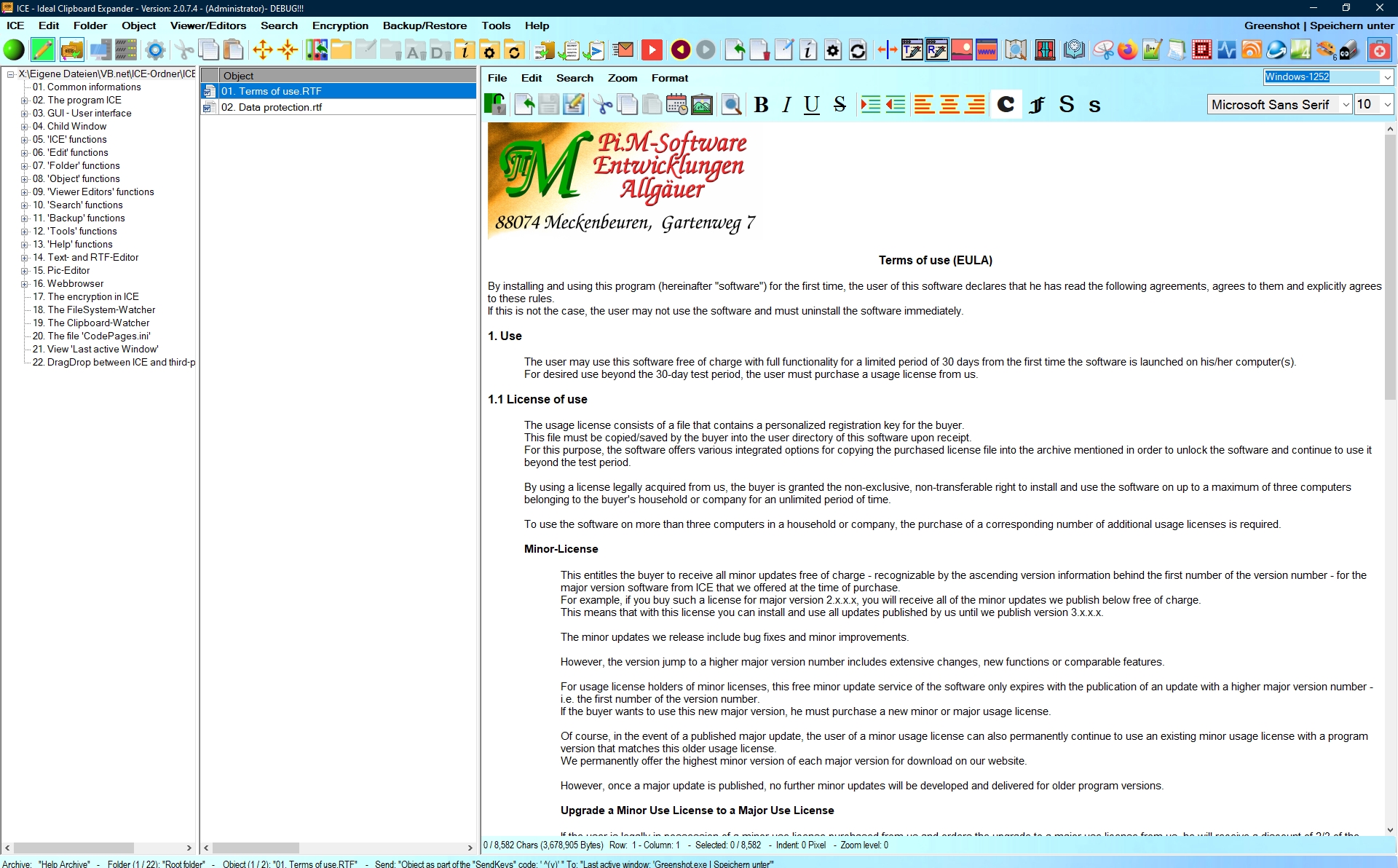Viewport: 1398px width, 868px height.
Task: Click the red first-aid kit icon
Action: [1379, 50]
